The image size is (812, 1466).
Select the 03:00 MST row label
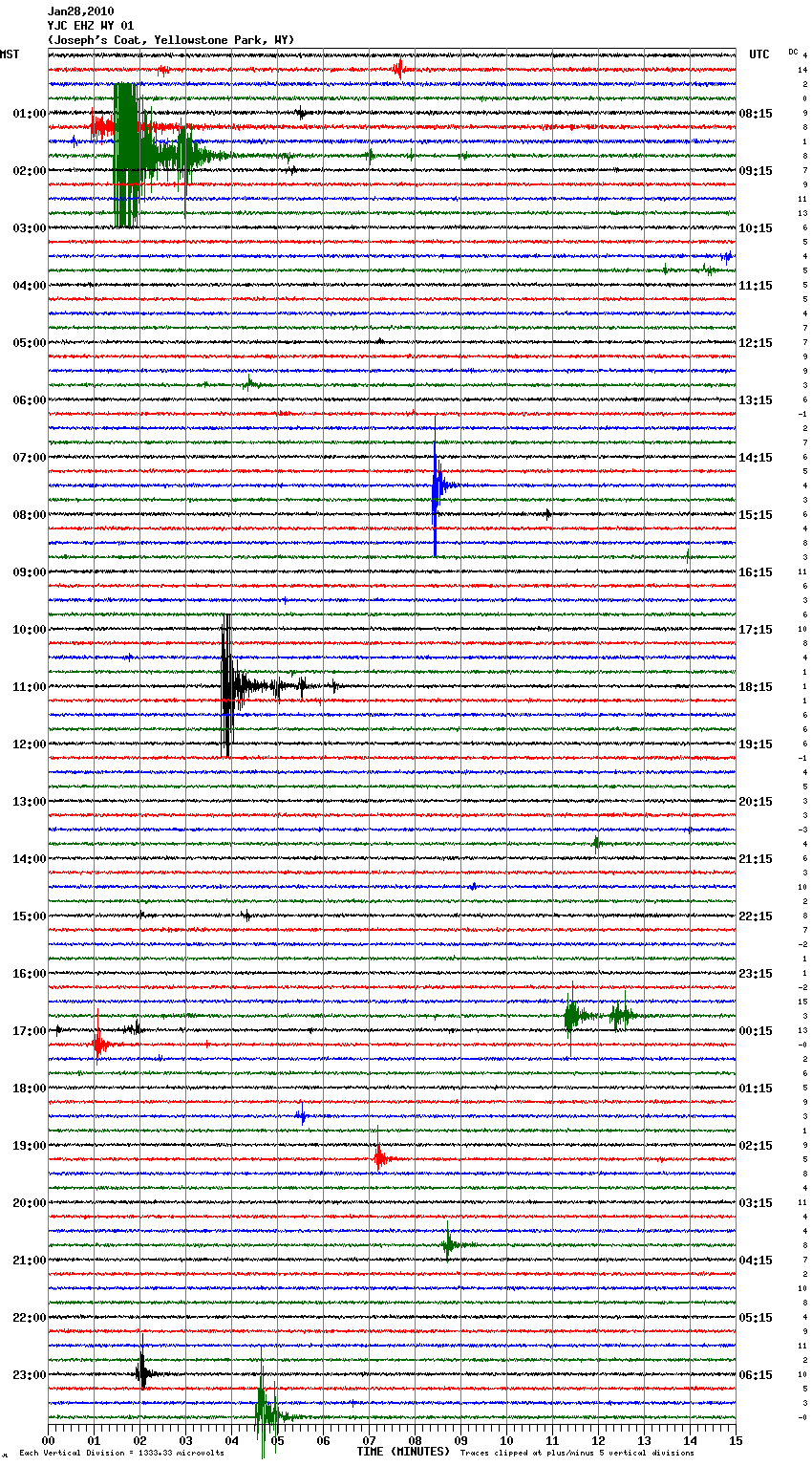[x=30, y=228]
